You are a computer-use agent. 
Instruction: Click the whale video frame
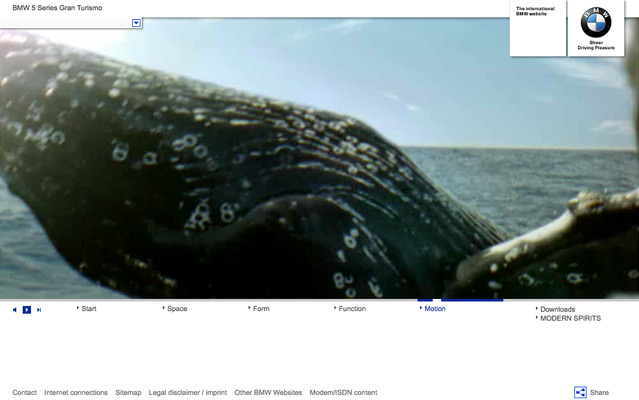tap(320, 159)
